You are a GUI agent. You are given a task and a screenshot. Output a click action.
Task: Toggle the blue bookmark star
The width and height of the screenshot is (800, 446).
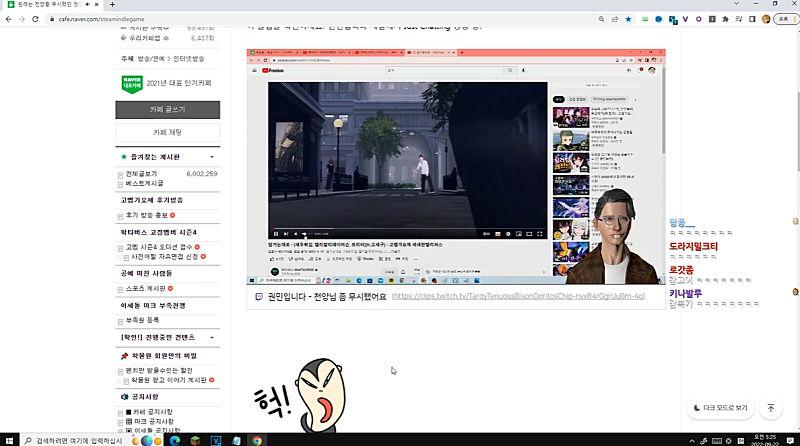tap(628, 19)
